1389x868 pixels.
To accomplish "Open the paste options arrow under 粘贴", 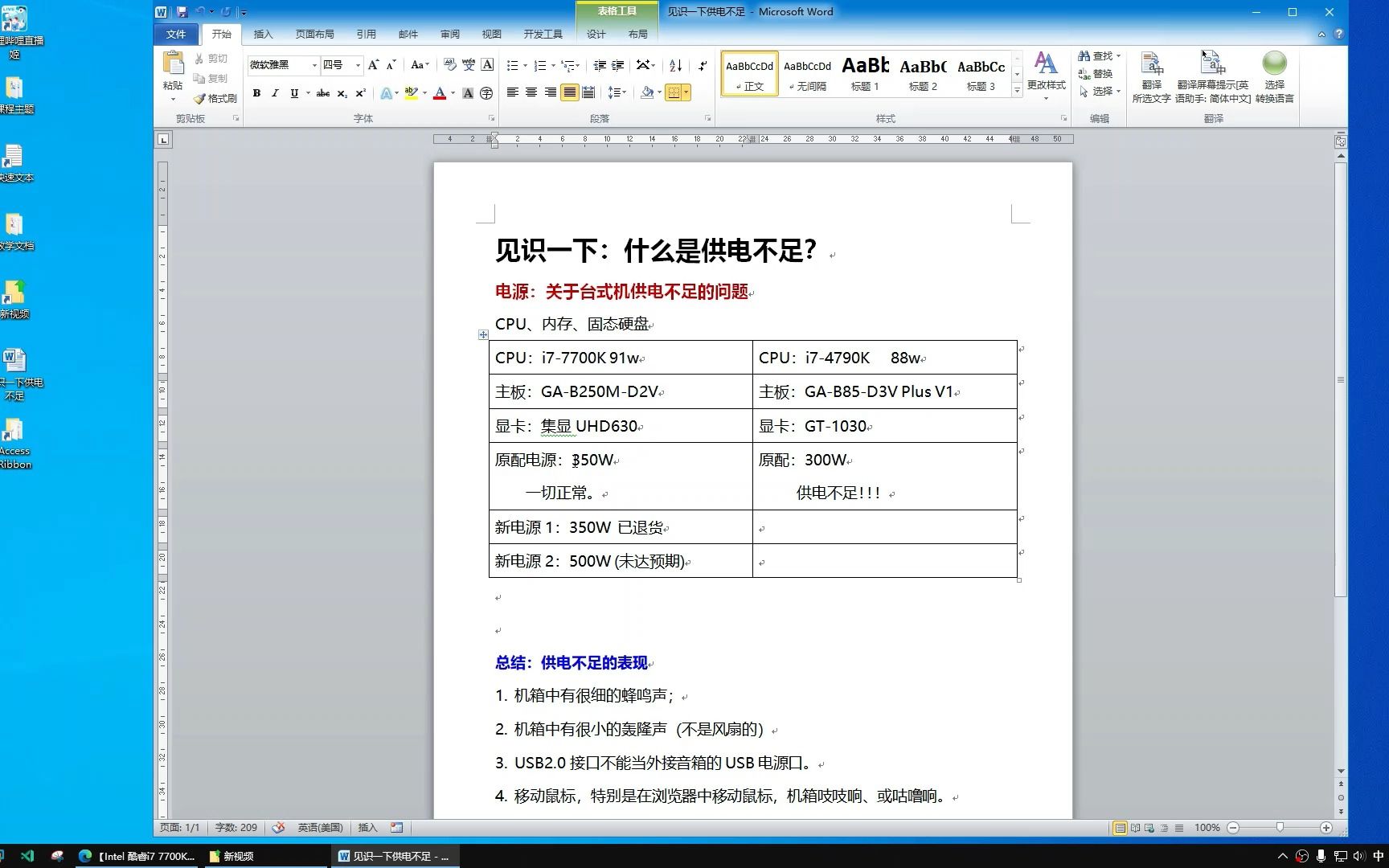I will point(173,100).
